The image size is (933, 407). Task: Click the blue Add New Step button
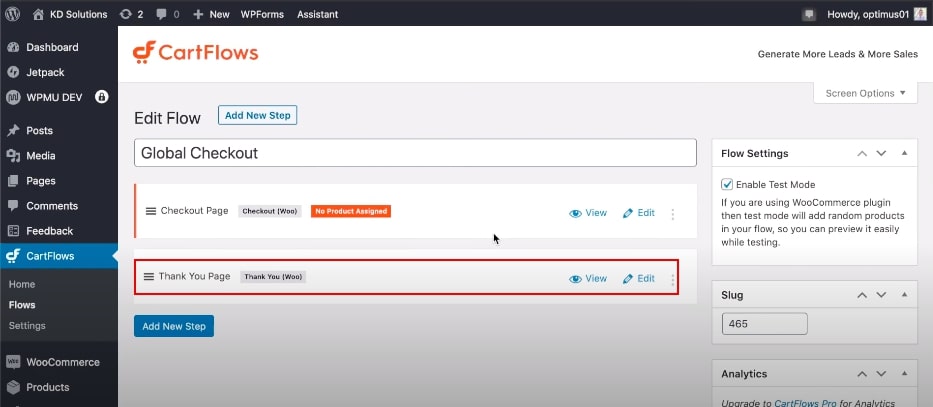click(174, 326)
